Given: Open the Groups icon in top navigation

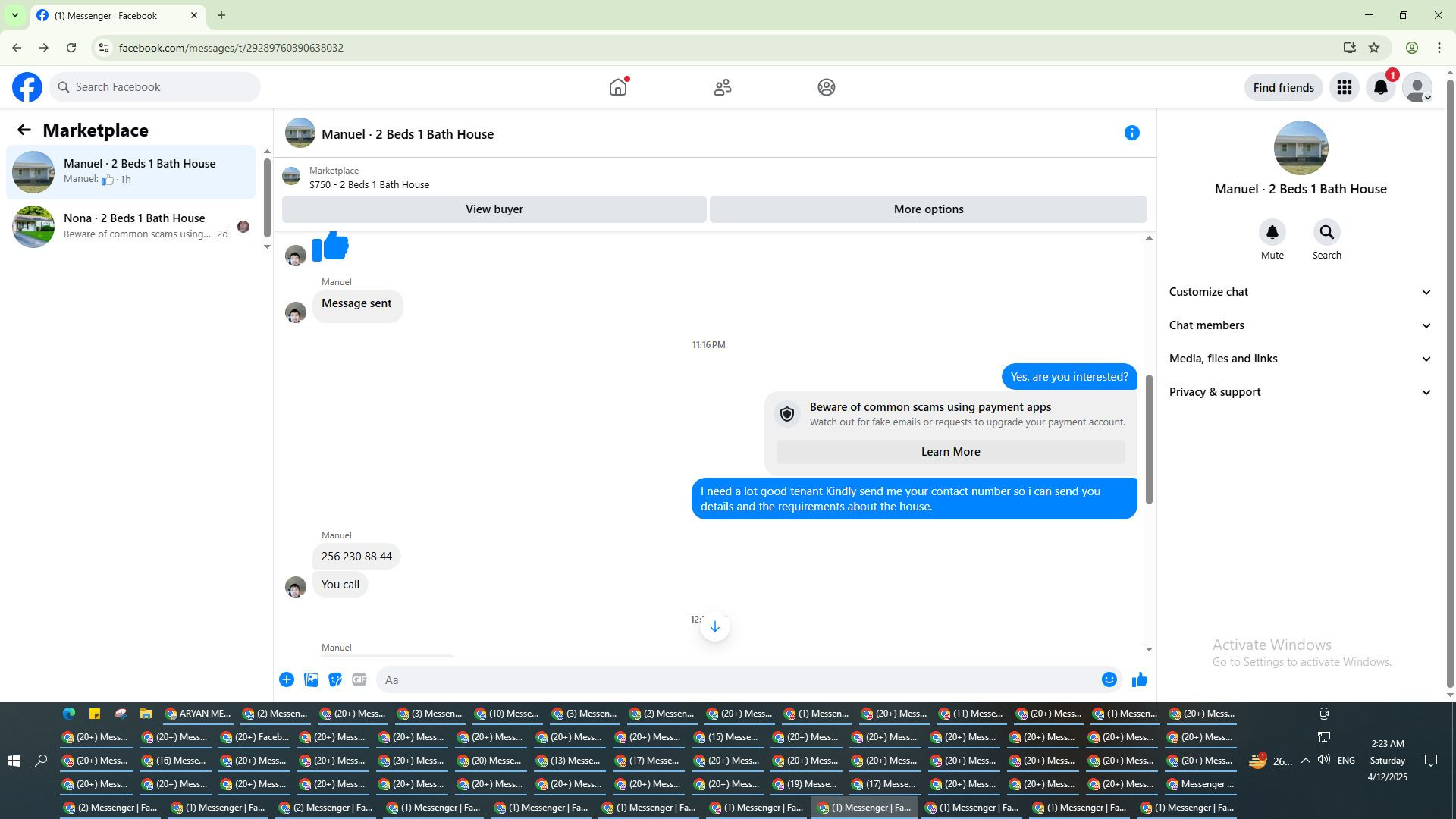Looking at the screenshot, I should 827,87.
